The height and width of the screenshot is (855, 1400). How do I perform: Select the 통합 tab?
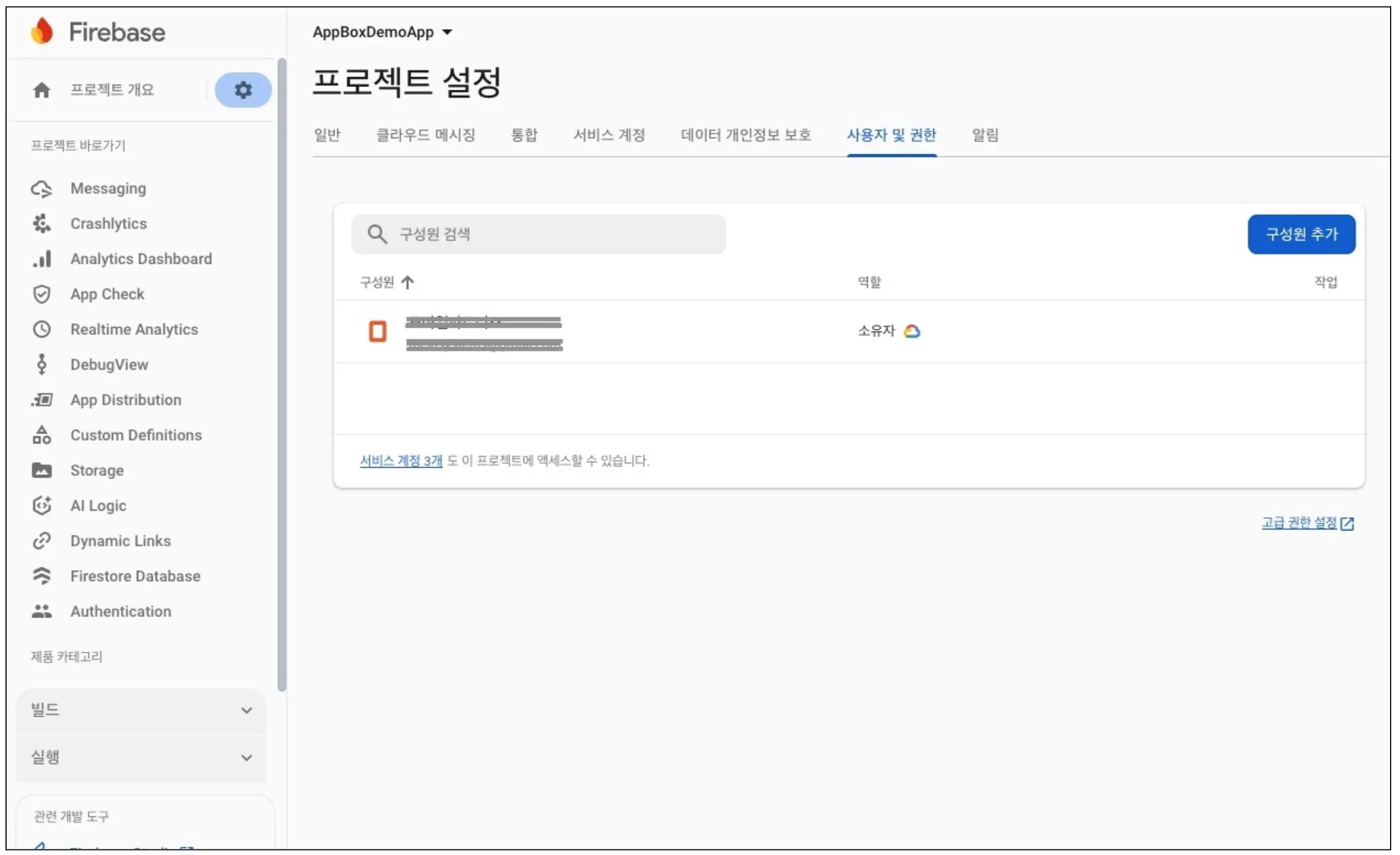[x=524, y=136]
